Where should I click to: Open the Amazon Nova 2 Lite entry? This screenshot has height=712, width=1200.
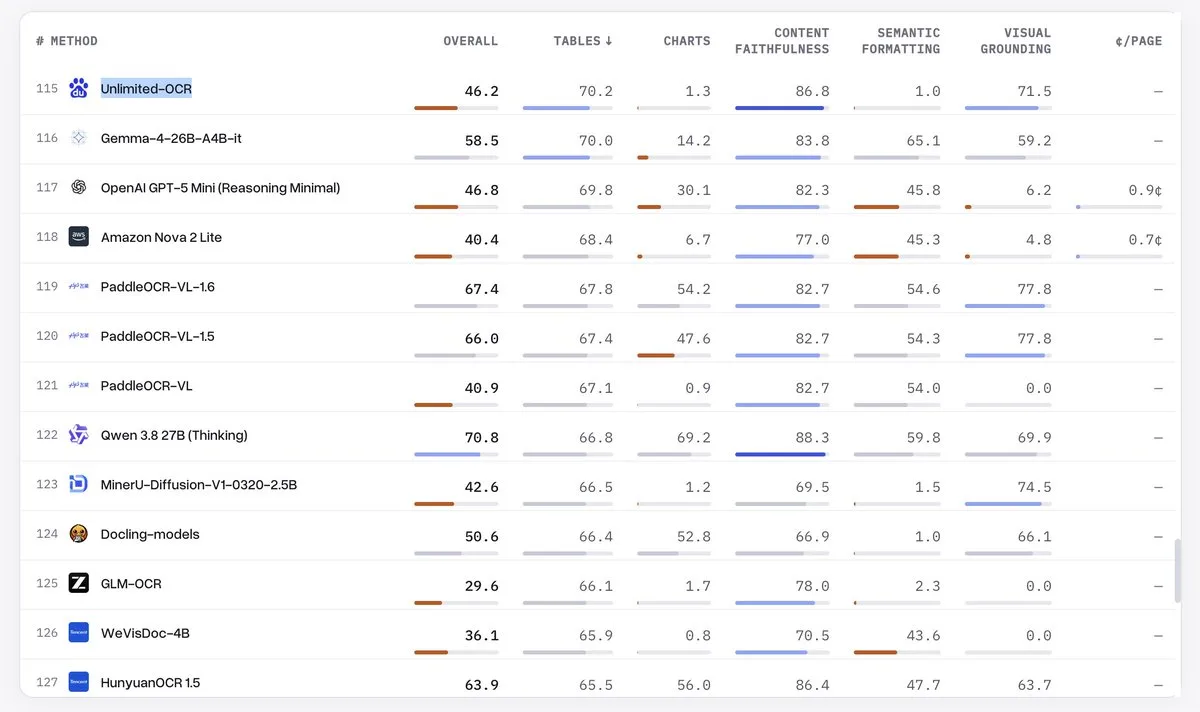coord(161,237)
